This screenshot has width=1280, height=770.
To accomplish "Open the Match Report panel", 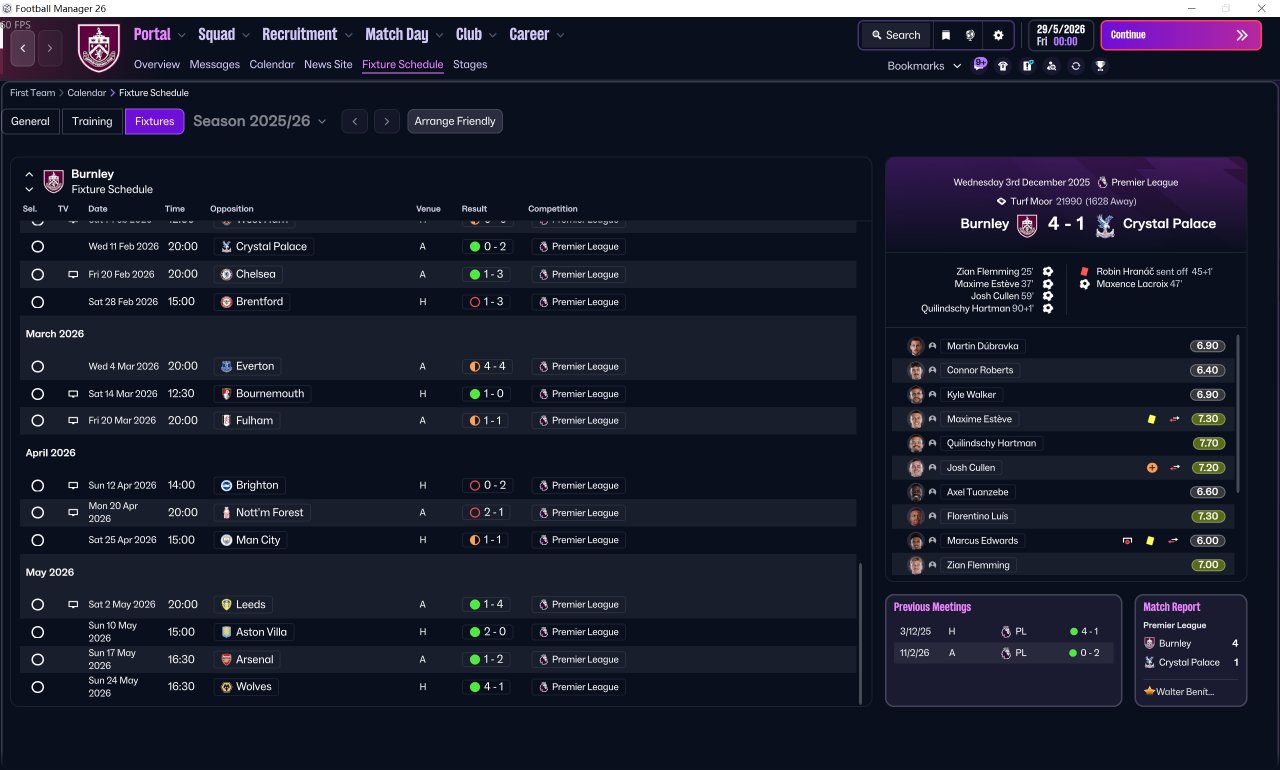I will point(1191,651).
